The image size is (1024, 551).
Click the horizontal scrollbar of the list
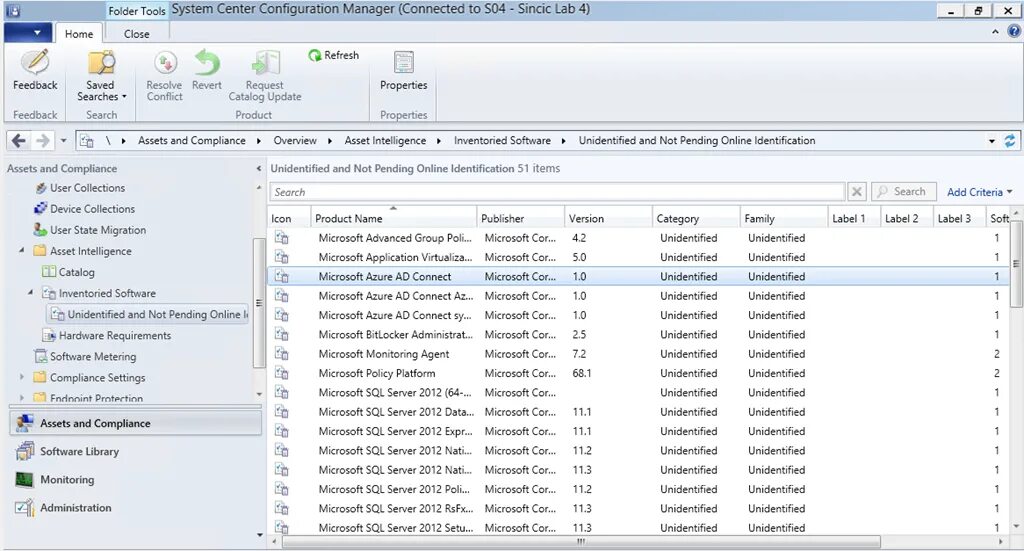click(x=581, y=542)
